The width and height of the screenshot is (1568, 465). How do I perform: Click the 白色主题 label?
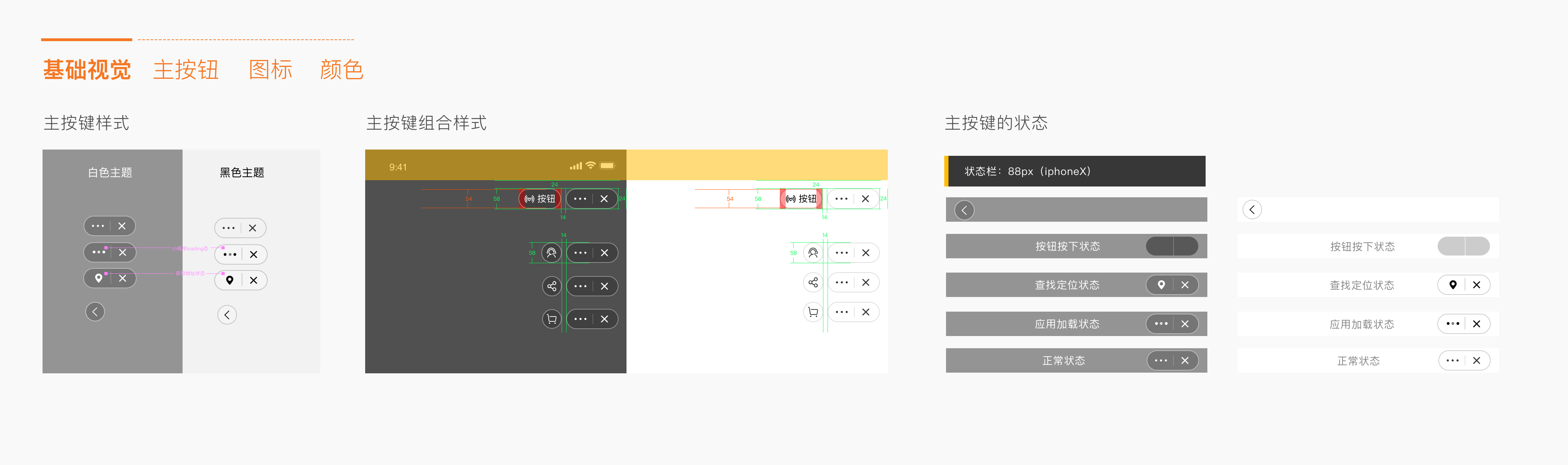point(110,173)
